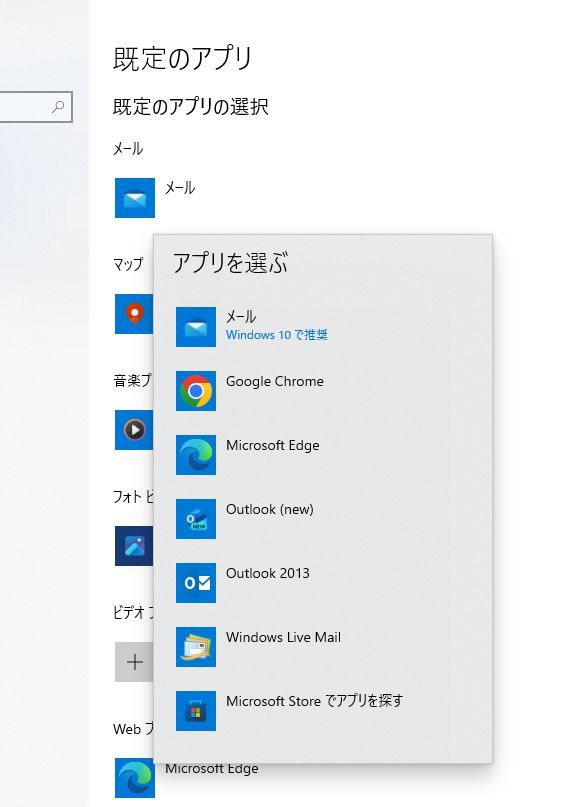This screenshot has width=575, height=807.
Task: Choose the Google Chrome icon in the app list
Action: tap(196, 391)
